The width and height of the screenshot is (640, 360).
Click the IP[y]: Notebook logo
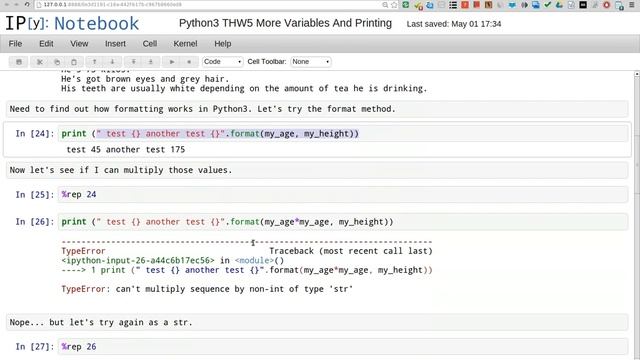click(72, 23)
